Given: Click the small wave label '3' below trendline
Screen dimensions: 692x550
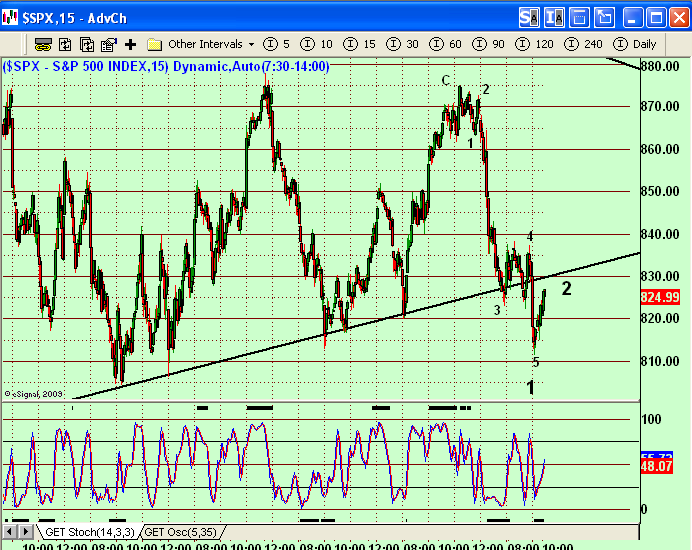Looking at the screenshot, I should click(x=497, y=310).
